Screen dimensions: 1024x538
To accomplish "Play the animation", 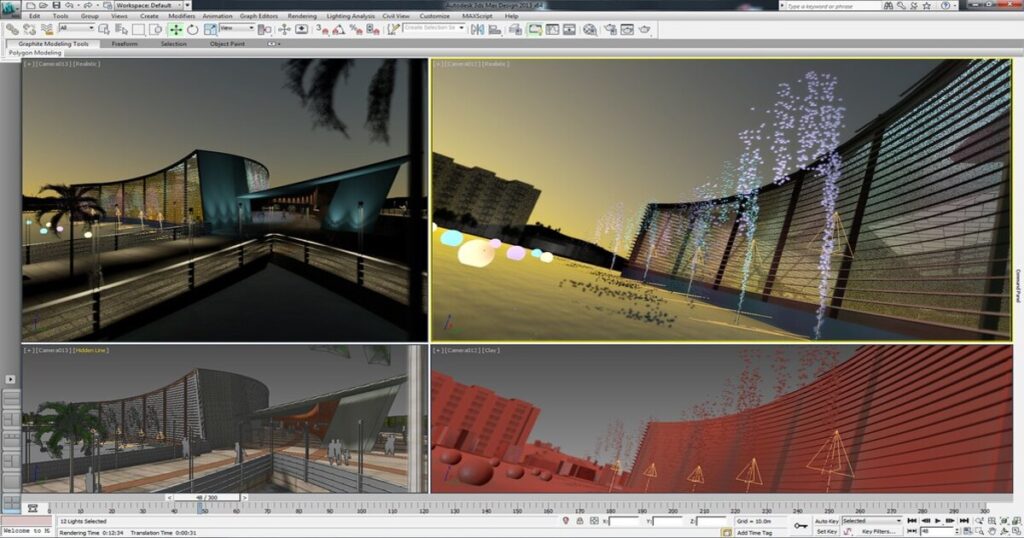I will pyautogui.click(x=938, y=521).
